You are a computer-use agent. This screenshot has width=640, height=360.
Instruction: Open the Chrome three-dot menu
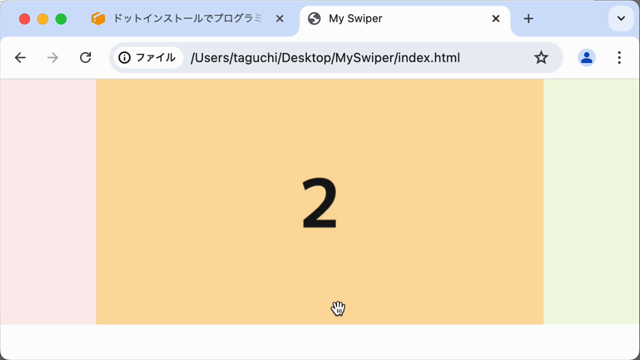tap(619, 58)
